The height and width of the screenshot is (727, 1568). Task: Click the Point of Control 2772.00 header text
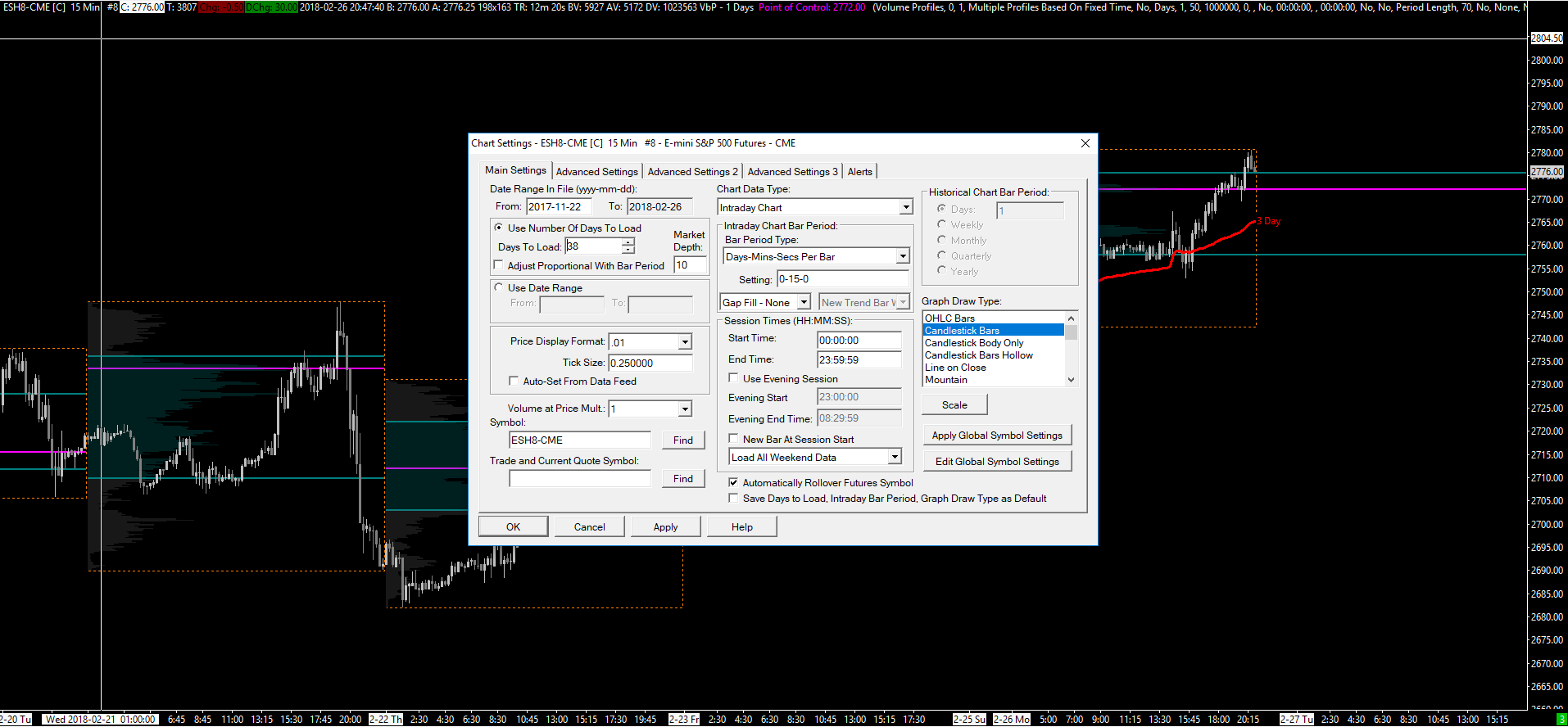coord(811,7)
